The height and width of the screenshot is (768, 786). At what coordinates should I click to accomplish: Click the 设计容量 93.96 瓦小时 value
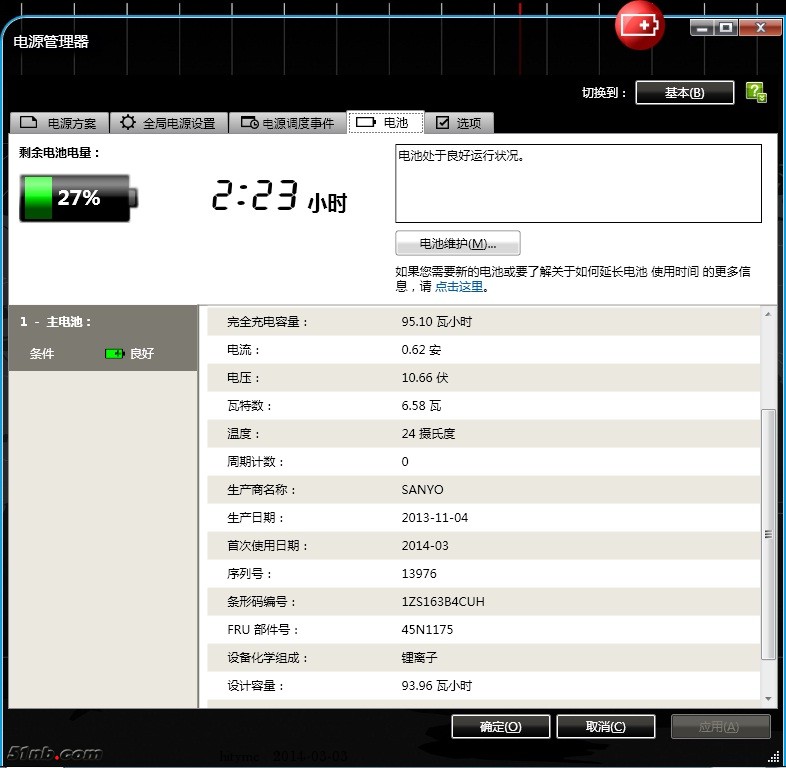[436, 686]
